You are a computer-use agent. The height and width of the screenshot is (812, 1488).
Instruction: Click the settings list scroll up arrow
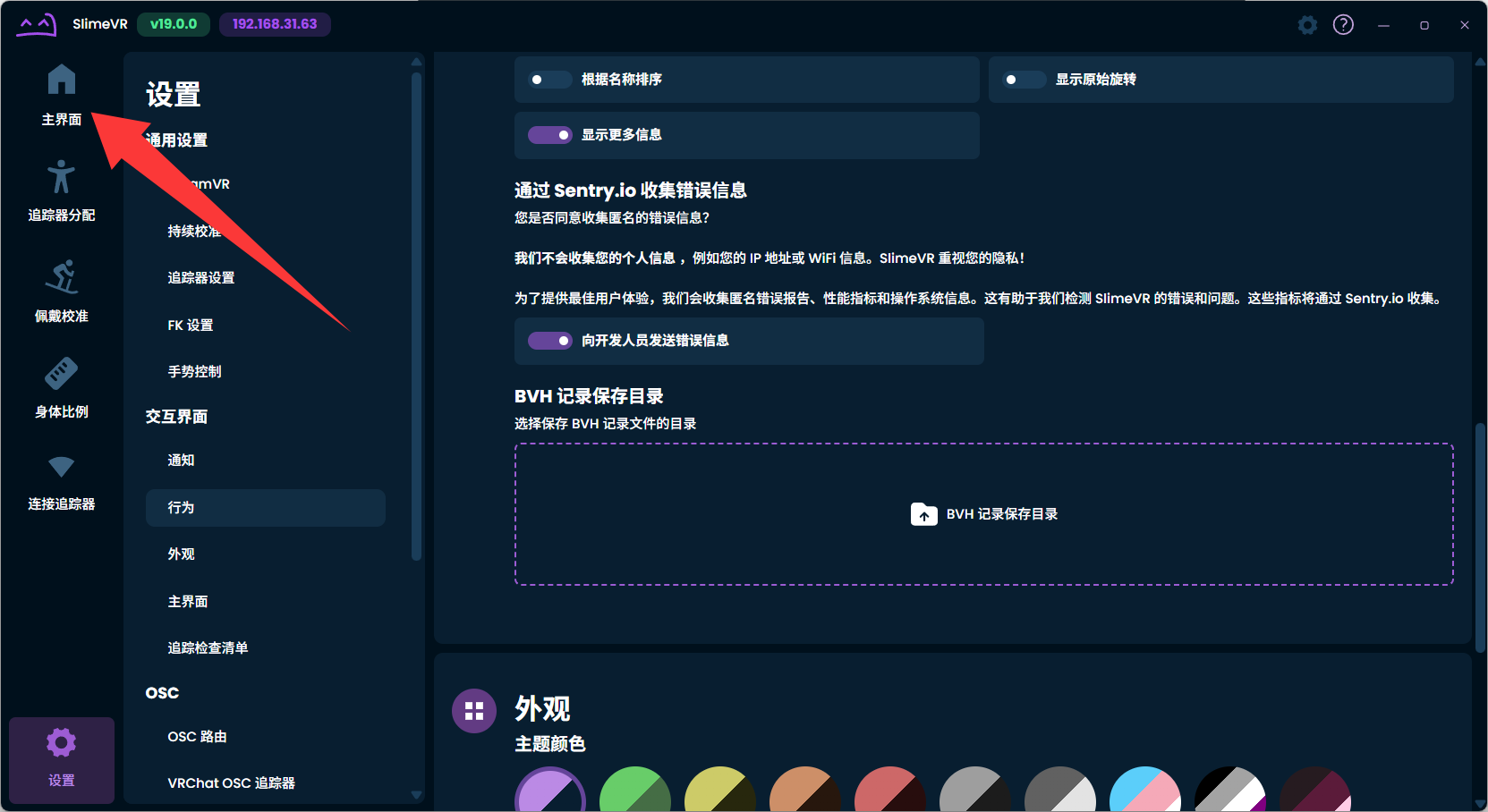coord(416,62)
